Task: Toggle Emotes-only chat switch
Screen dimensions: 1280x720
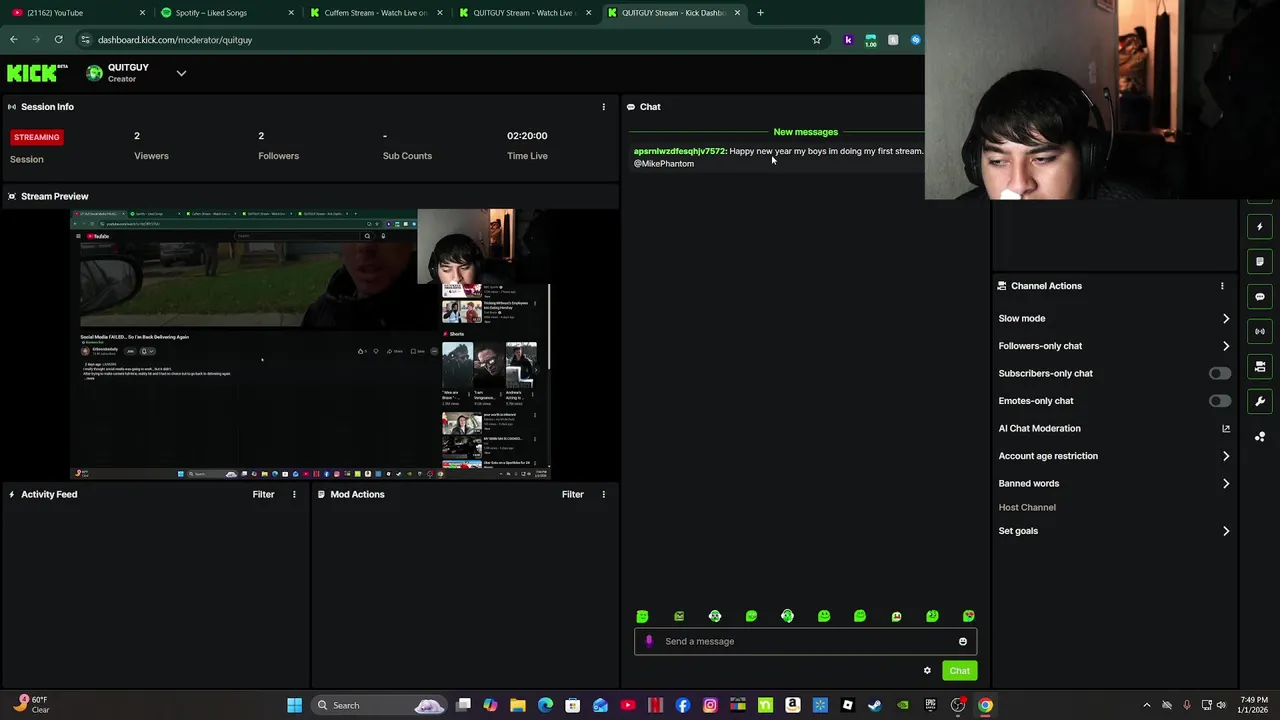Action: click(1219, 401)
